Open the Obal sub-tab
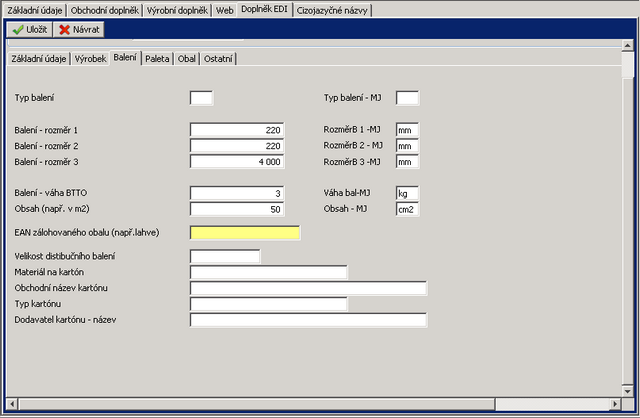Screen dimensions: 640x418 coord(187,59)
